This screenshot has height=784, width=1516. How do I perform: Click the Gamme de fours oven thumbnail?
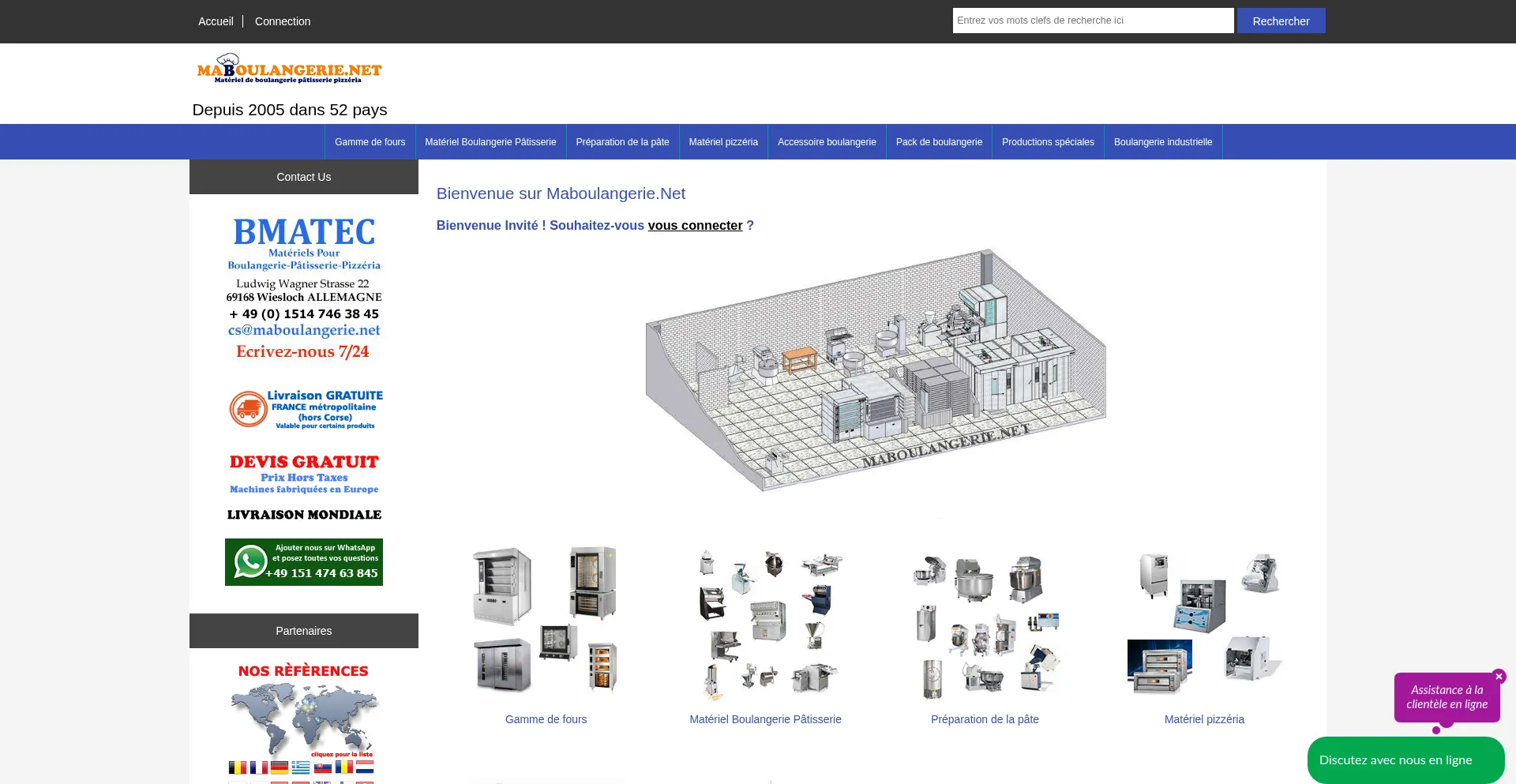click(546, 621)
